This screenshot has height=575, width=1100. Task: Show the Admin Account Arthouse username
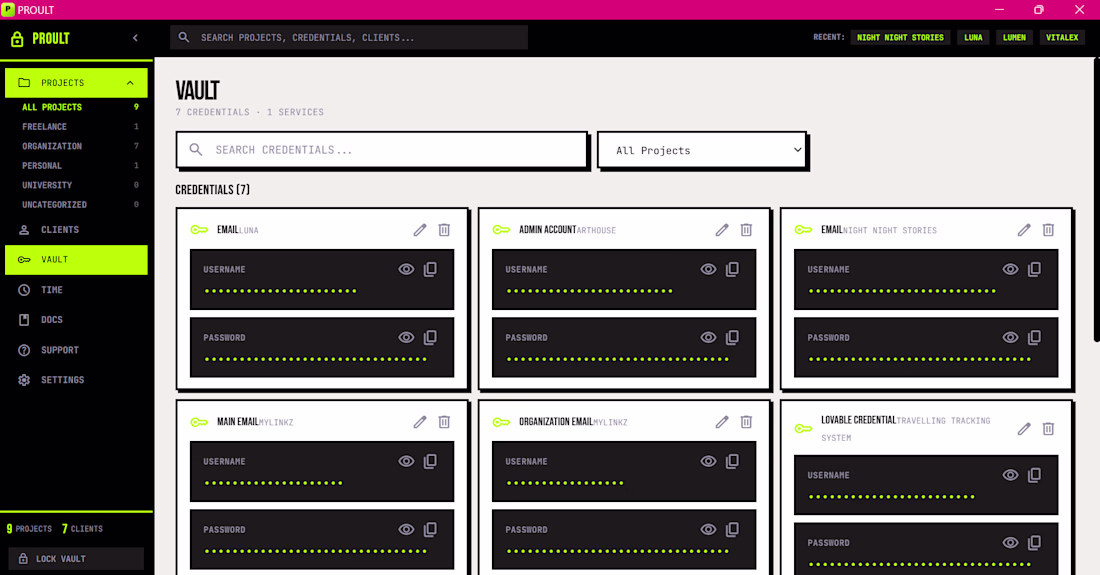(x=709, y=269)
